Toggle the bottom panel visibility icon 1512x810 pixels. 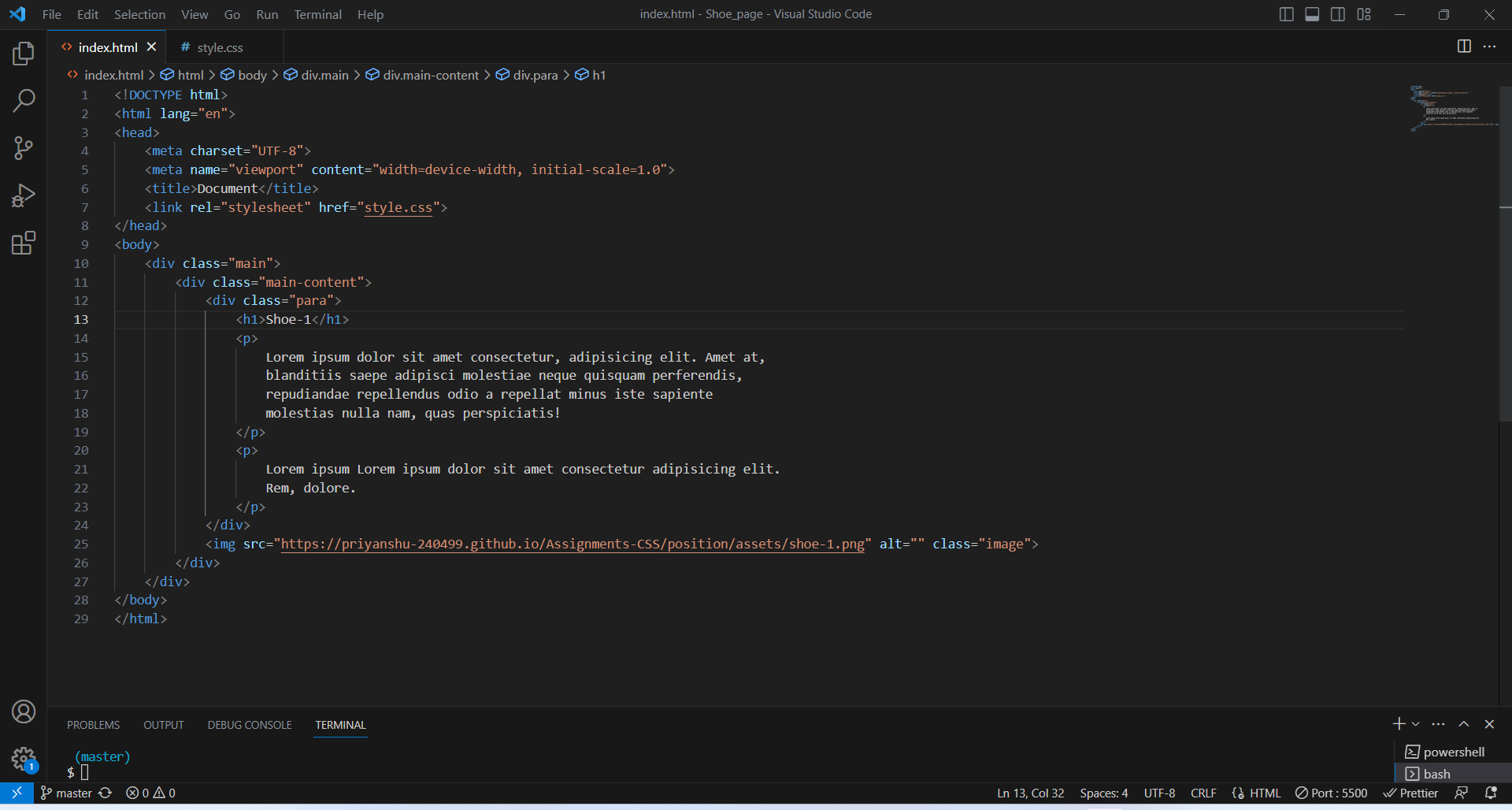[1311, 14]
